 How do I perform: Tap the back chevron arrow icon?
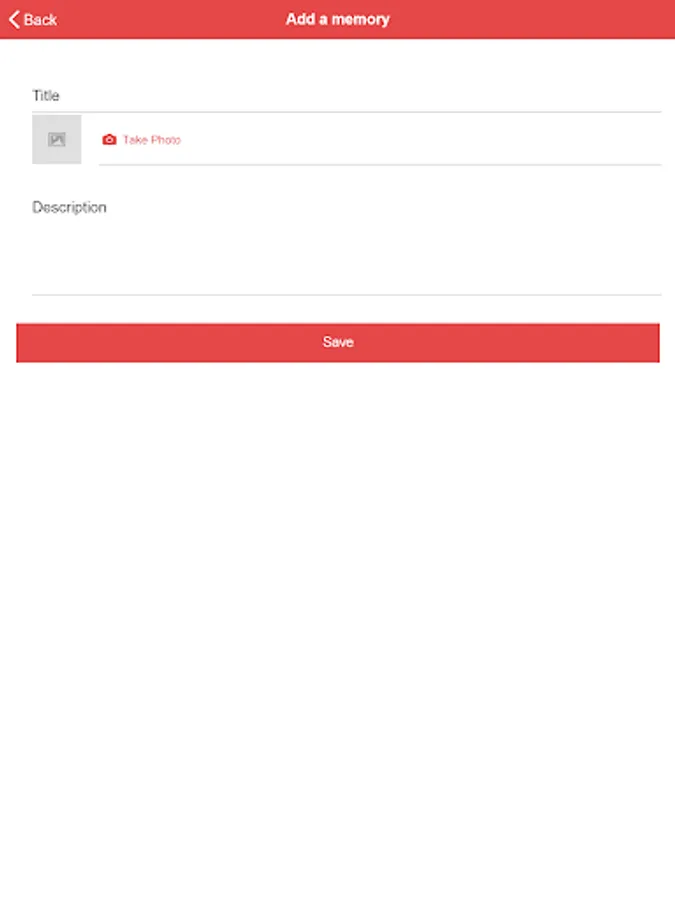point(14,20)
